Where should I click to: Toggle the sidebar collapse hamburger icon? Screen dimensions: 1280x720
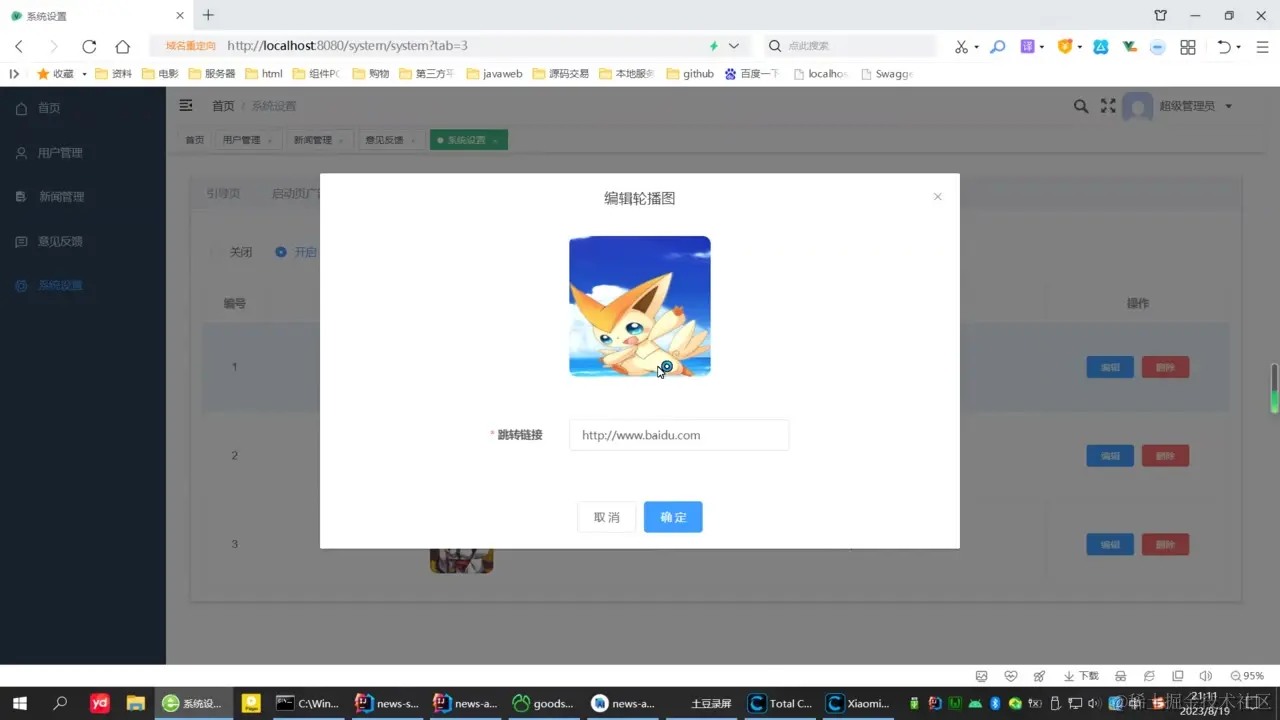point(186,105)
